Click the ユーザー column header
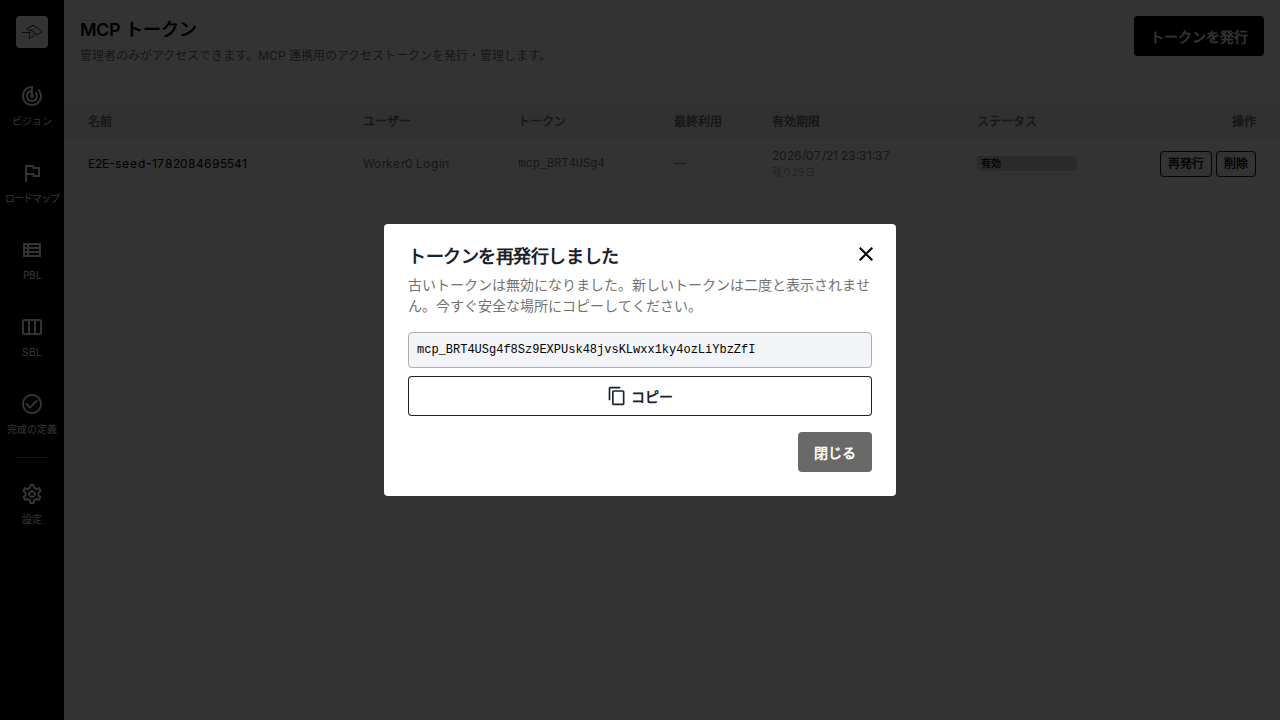The height and width of the screenshot is (720, 1280). (x=387, y=121)
